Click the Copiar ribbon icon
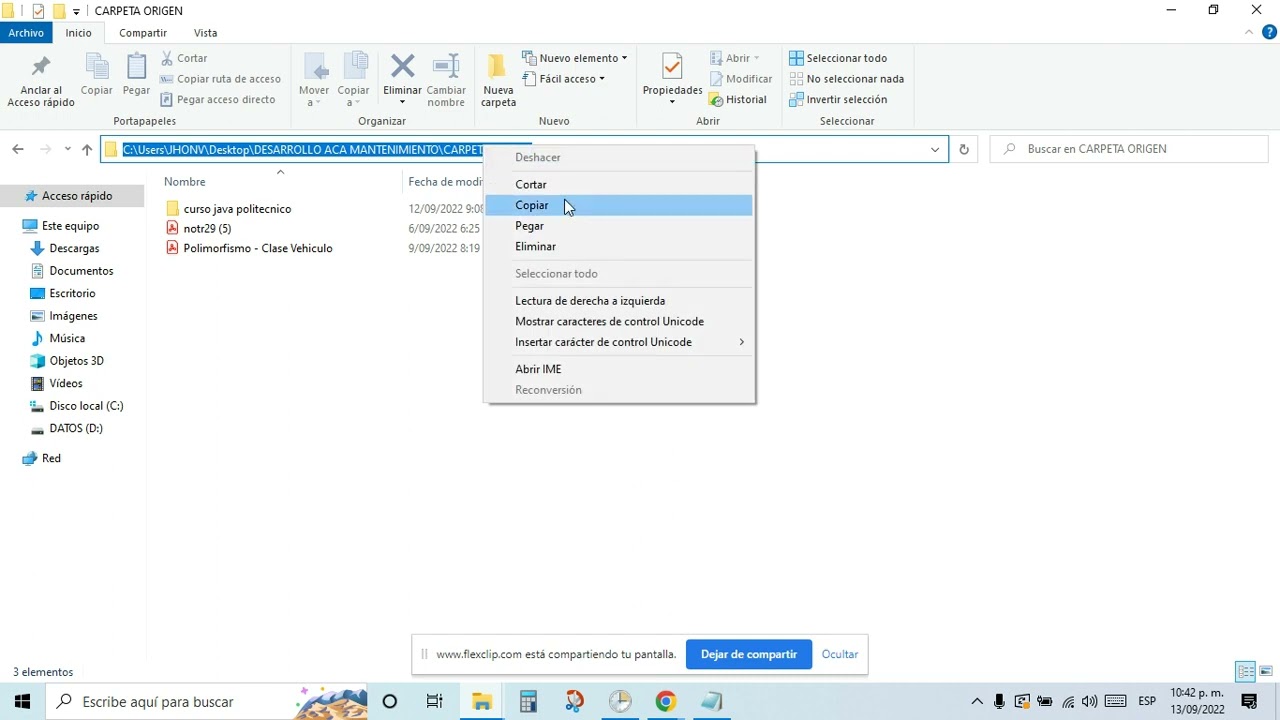Screen dimensions: 1280x720 coord(97,76)
